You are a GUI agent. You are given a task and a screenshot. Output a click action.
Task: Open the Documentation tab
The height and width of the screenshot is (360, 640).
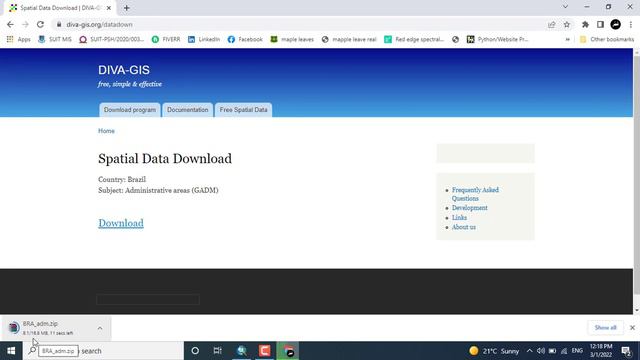click(187, 110)
